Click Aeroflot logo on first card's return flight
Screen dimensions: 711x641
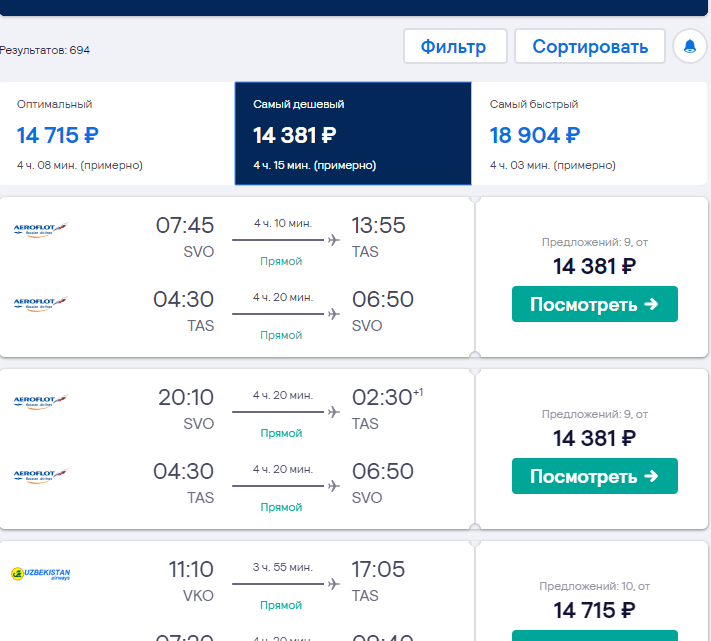tap(40, 302)
